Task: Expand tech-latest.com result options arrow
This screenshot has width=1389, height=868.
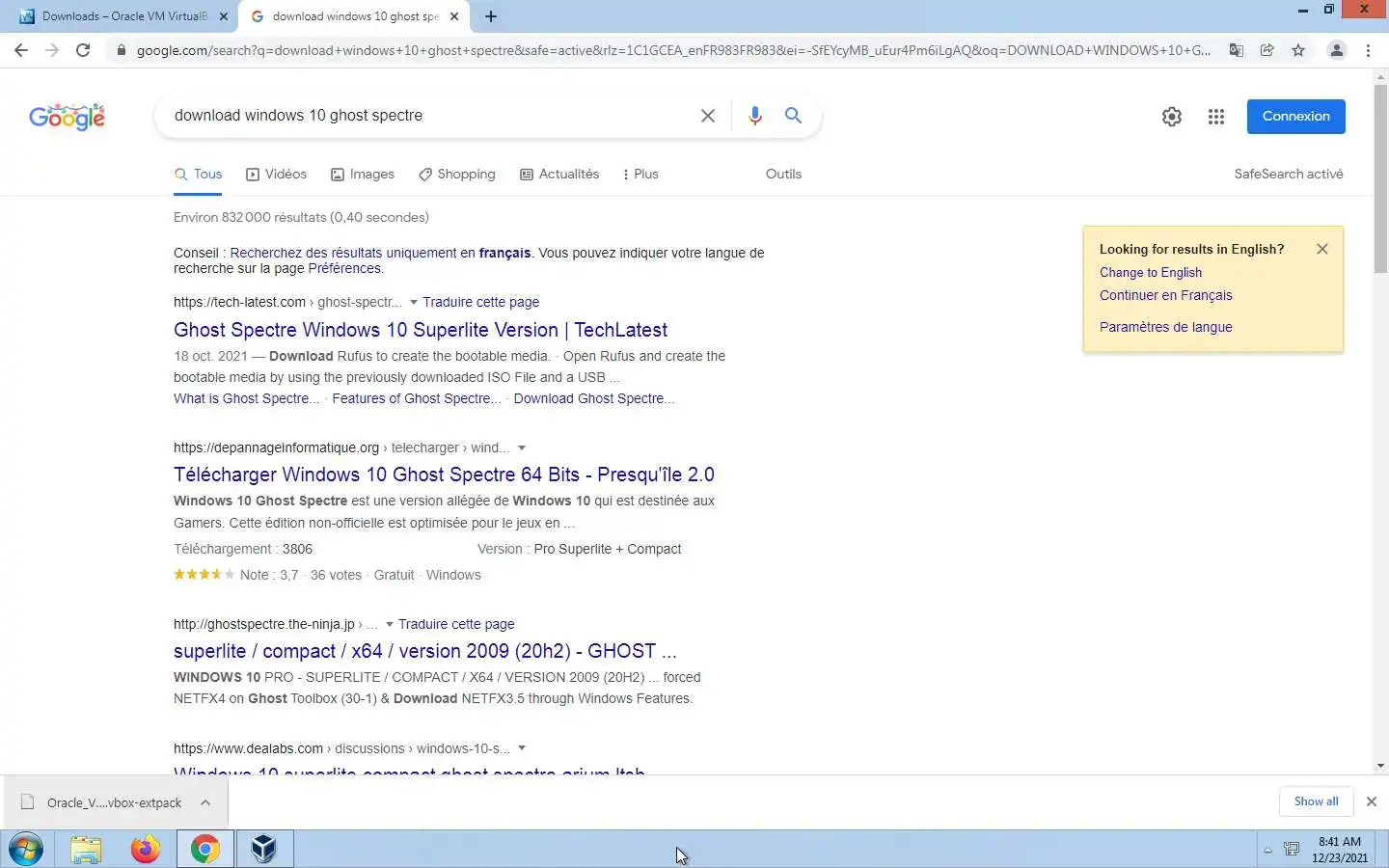Action: pos(413,303)
